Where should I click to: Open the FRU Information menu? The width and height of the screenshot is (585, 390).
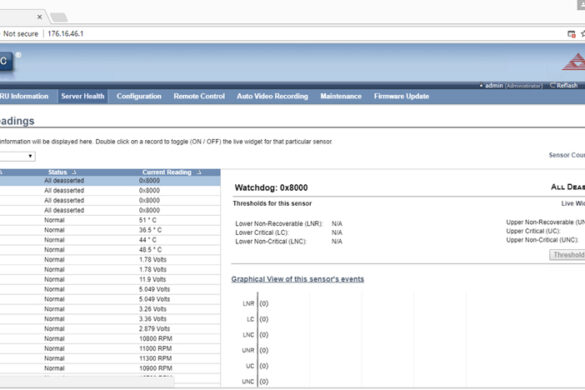24,96
